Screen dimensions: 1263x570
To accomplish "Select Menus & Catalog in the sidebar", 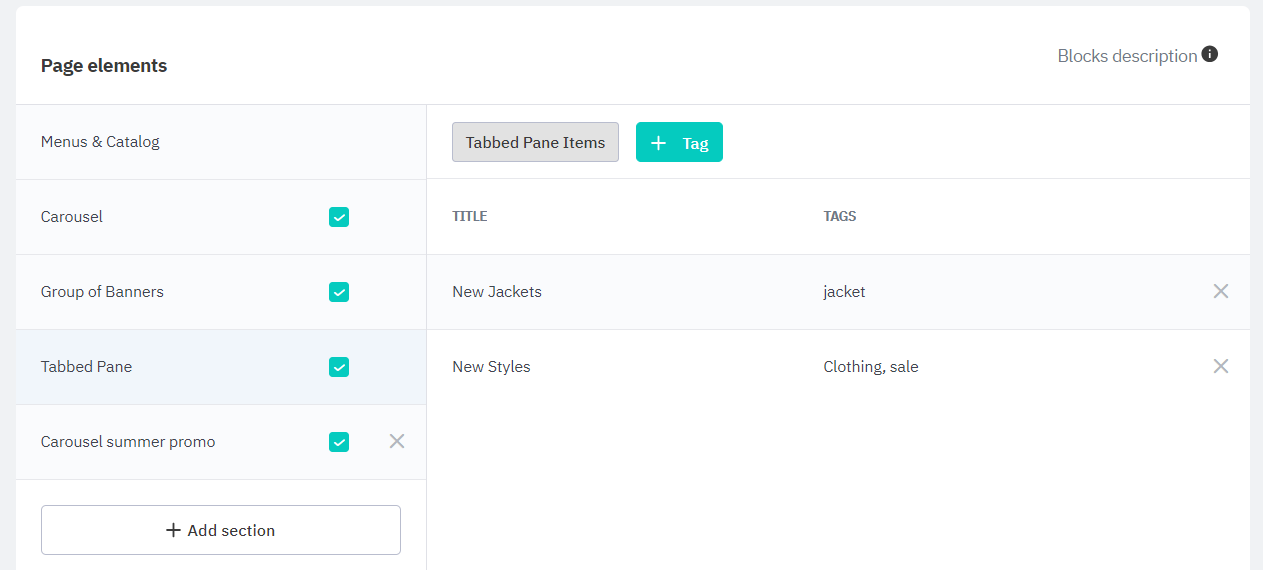I will [100, 142].
